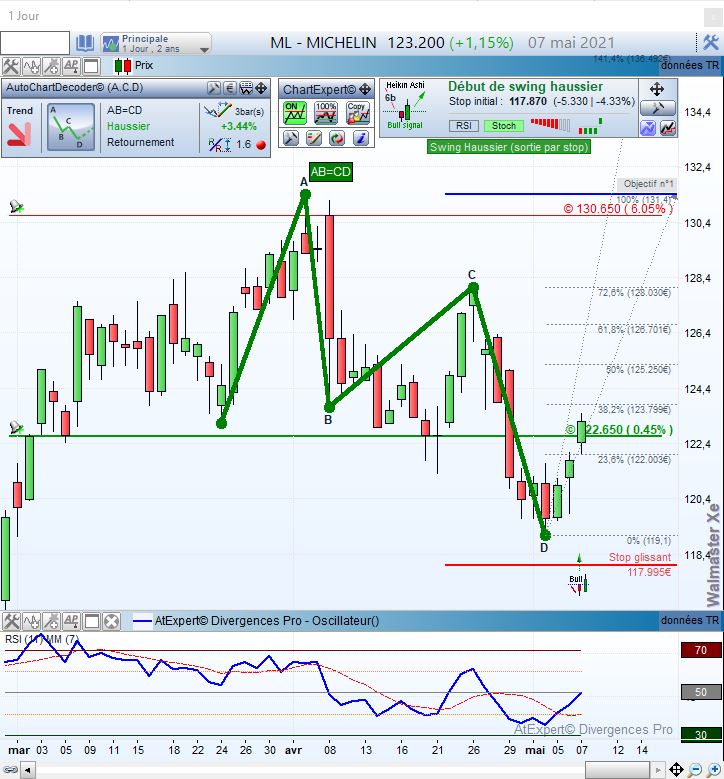Click the 122.650 (0.45%) alert label
The height and width of the screenshot is (779, 724).
pos(619,429)
